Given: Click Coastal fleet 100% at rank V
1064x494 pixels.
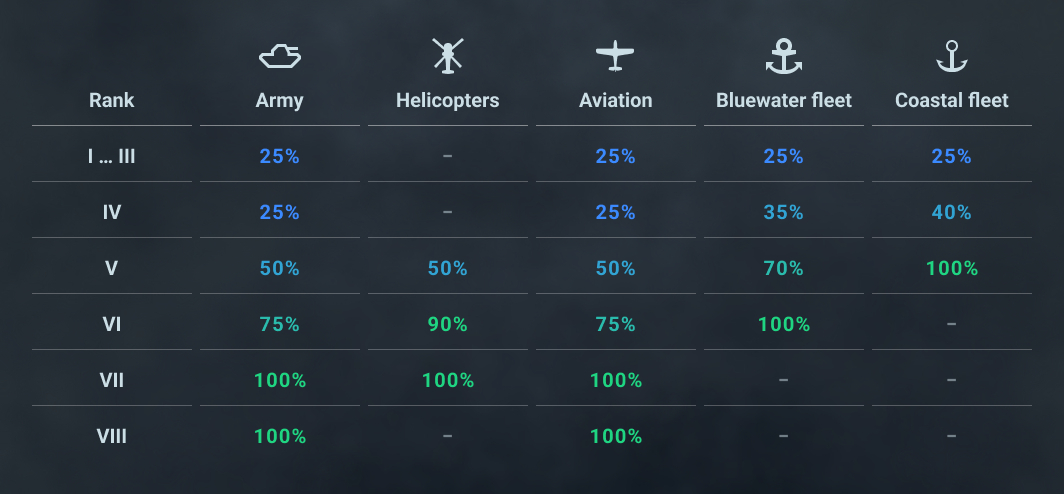Looking at the screenshot, I should 952,268.
